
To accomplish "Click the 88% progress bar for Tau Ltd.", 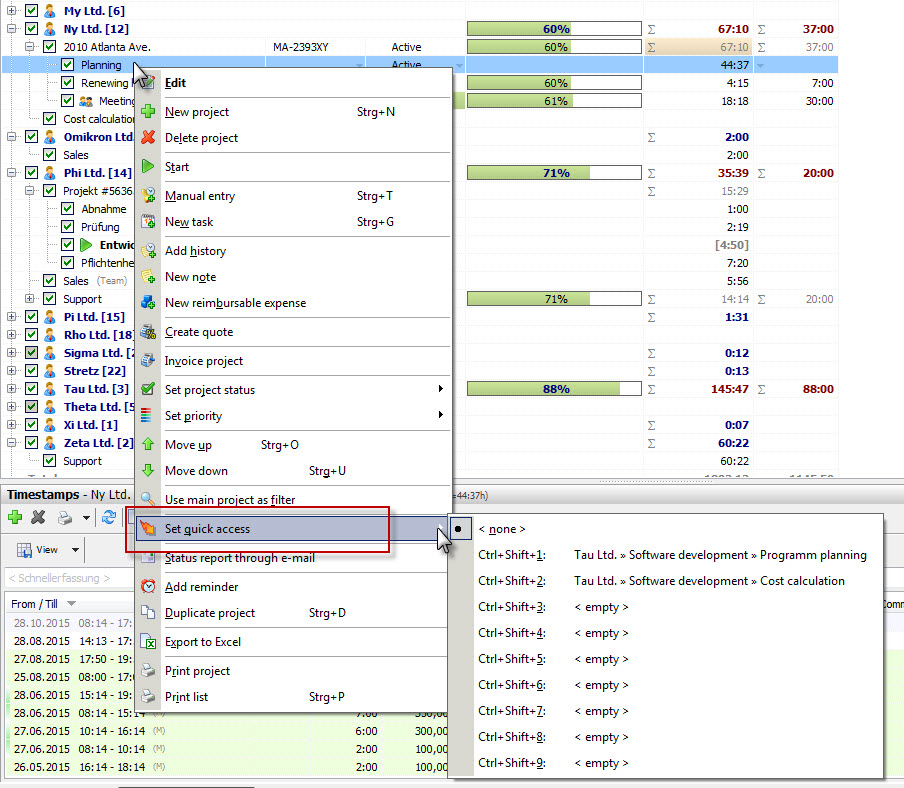I will [556, 389].
